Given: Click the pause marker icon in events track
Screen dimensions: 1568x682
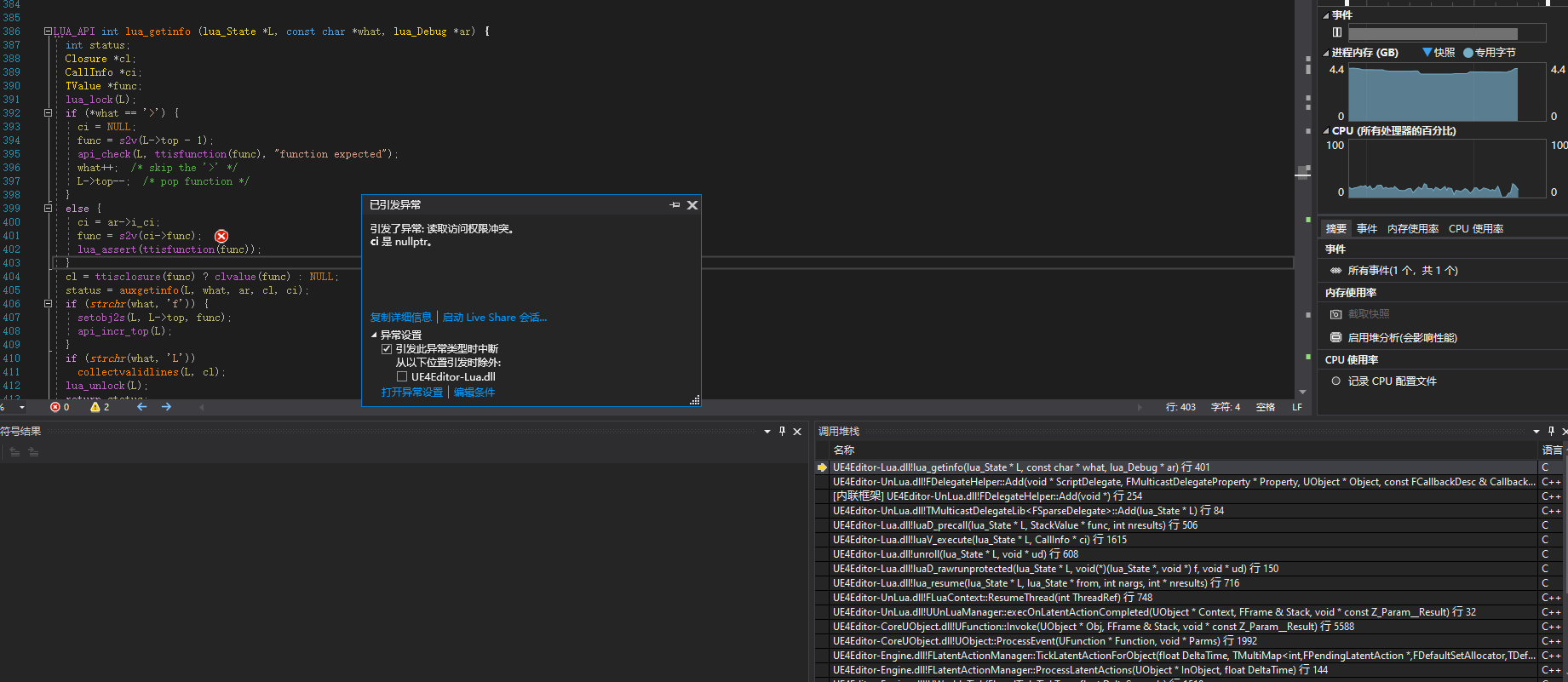Looking at the screenshot, I should (x=1337, y=32).
